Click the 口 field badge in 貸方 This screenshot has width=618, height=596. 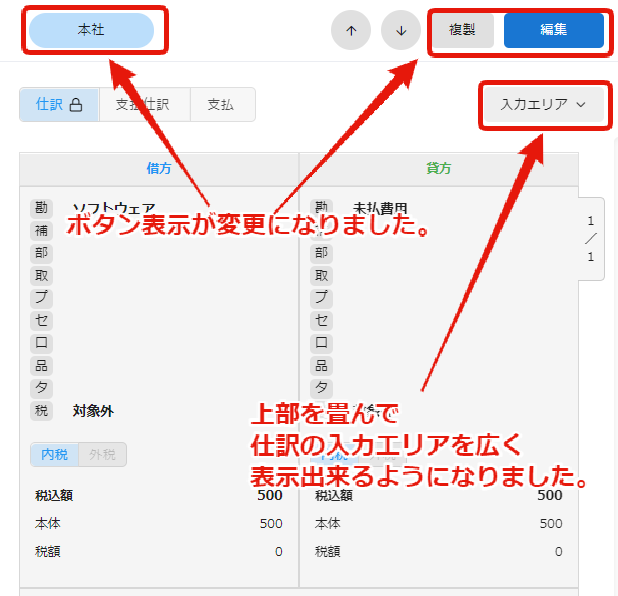(x=321, y=343)
